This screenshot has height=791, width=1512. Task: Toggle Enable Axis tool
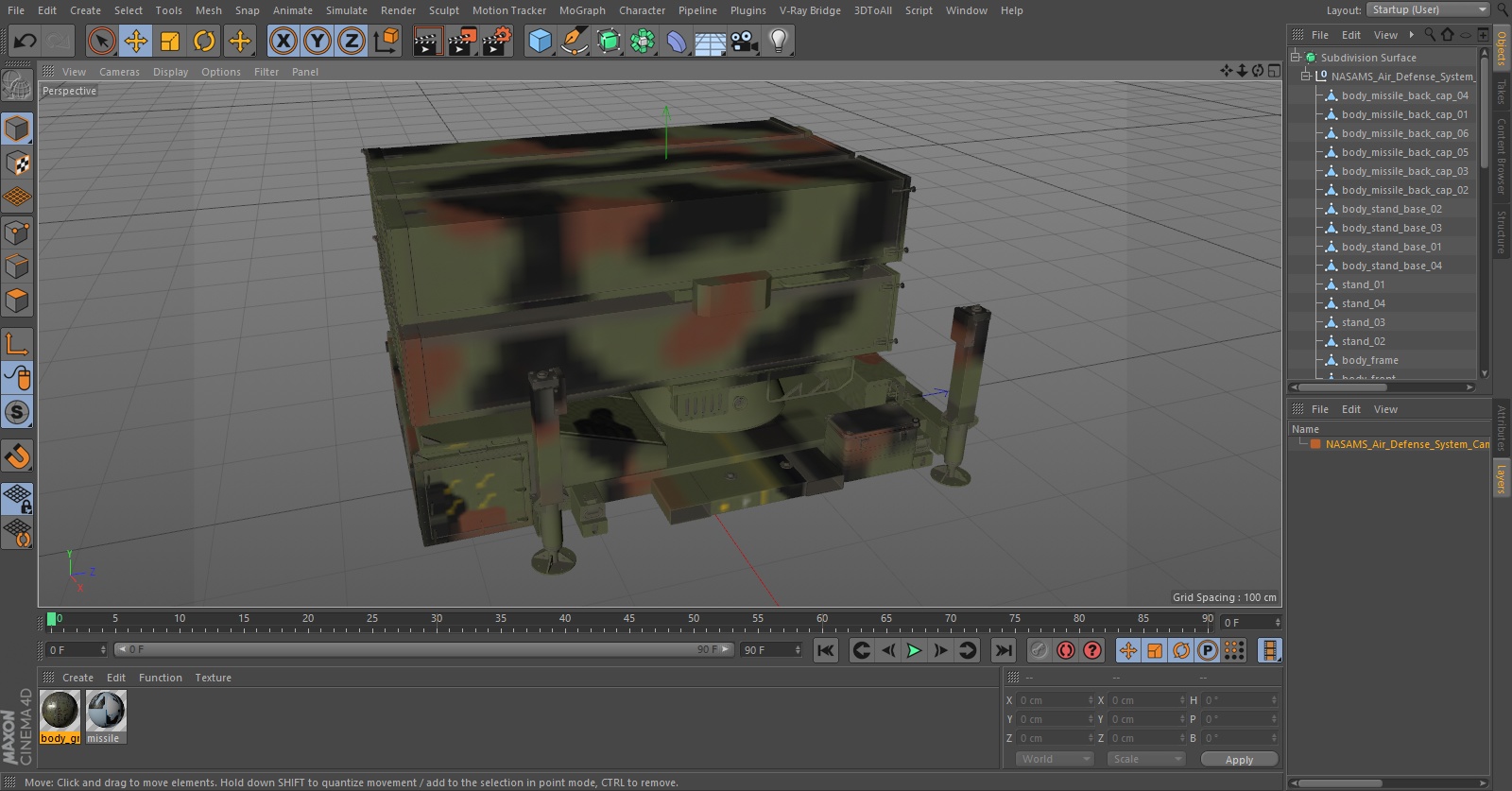(17, 343)
